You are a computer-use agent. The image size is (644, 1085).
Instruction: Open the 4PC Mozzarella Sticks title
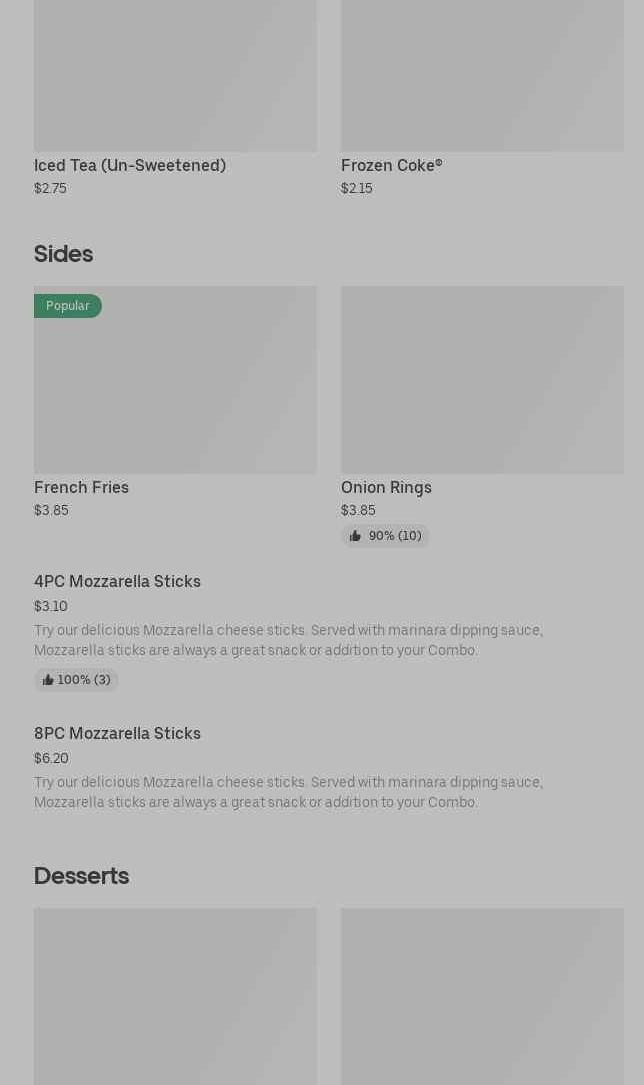(x=117, y=582)
